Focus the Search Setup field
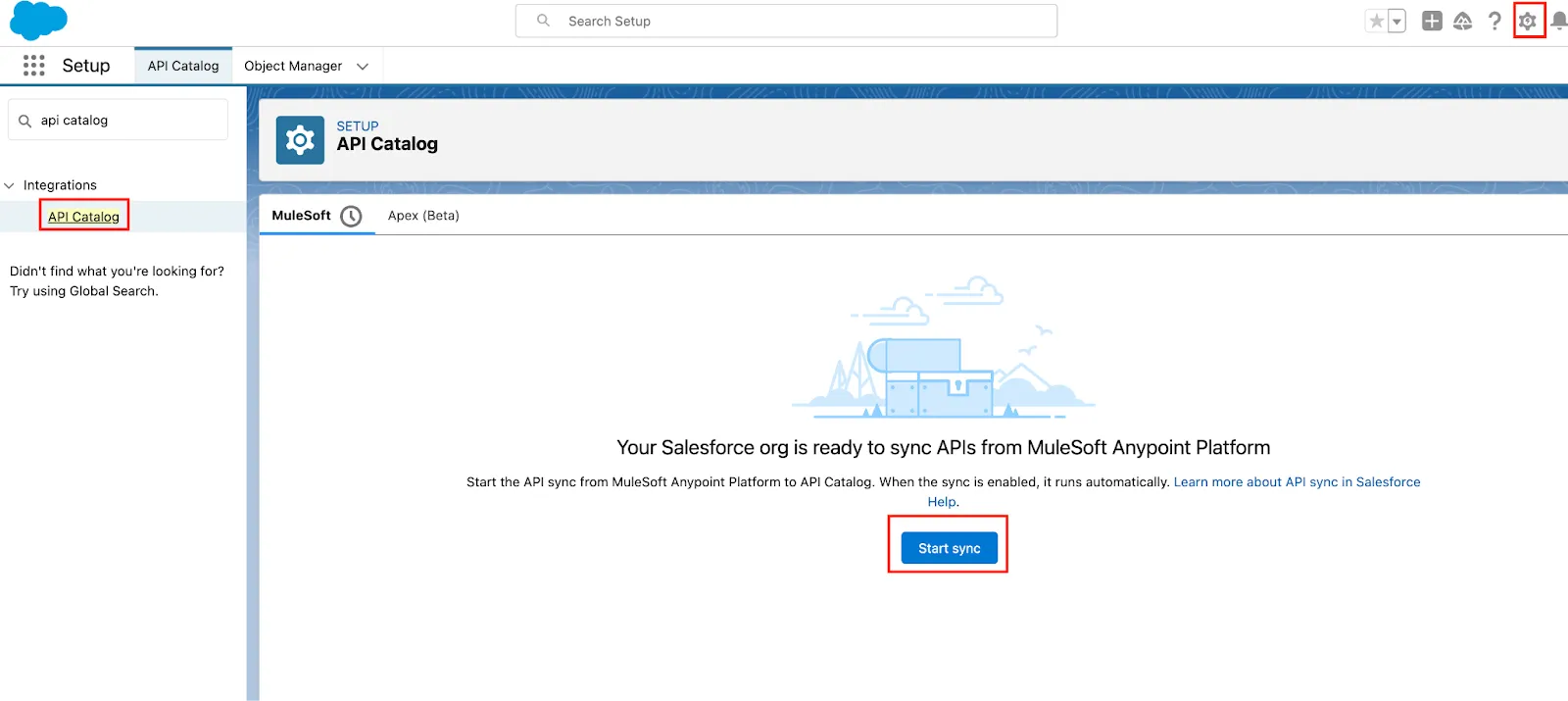This screenshot has height=701, width=1568. [804, 22]
